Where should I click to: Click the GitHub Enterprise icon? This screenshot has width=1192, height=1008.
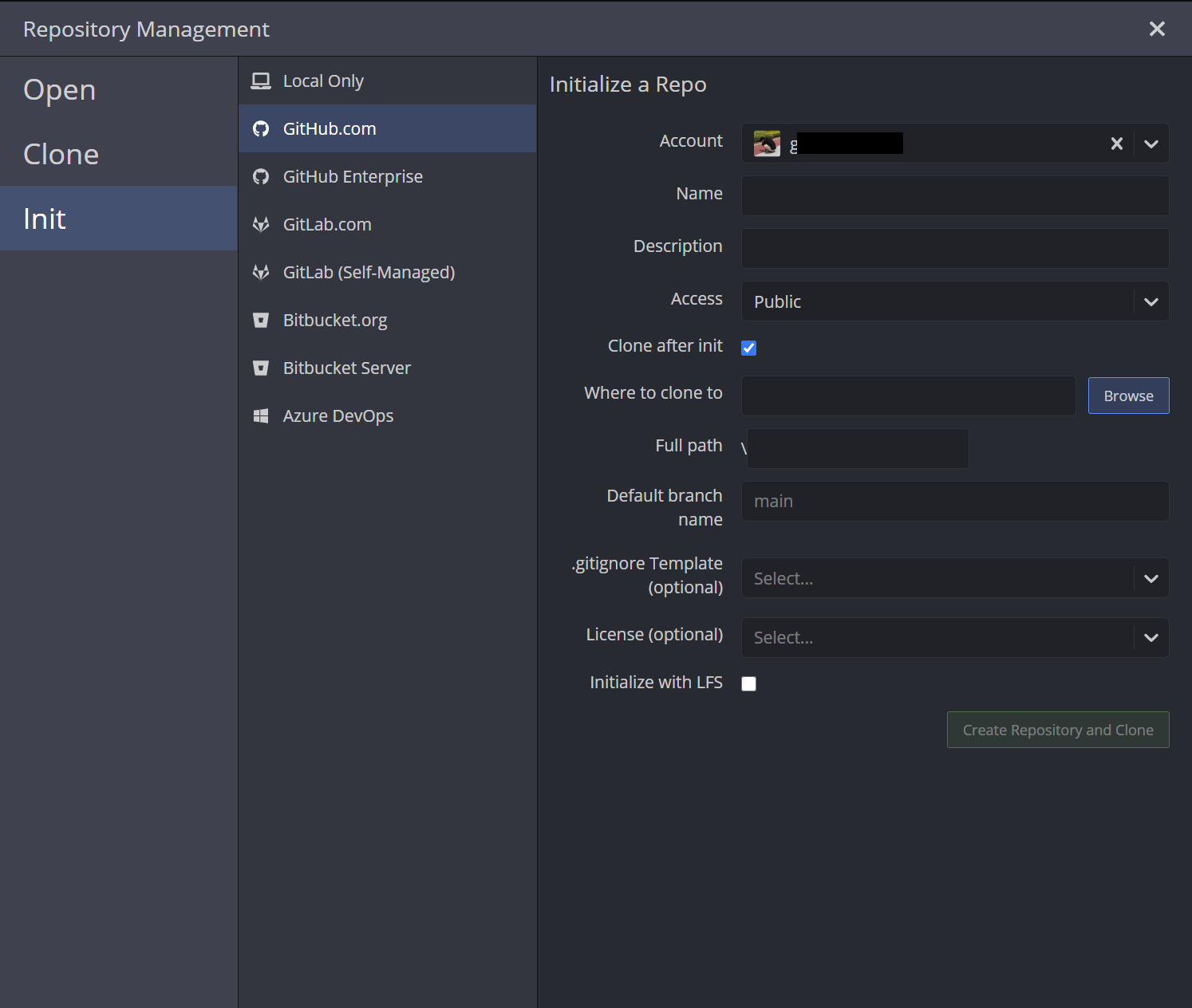(x=261, y=176)
